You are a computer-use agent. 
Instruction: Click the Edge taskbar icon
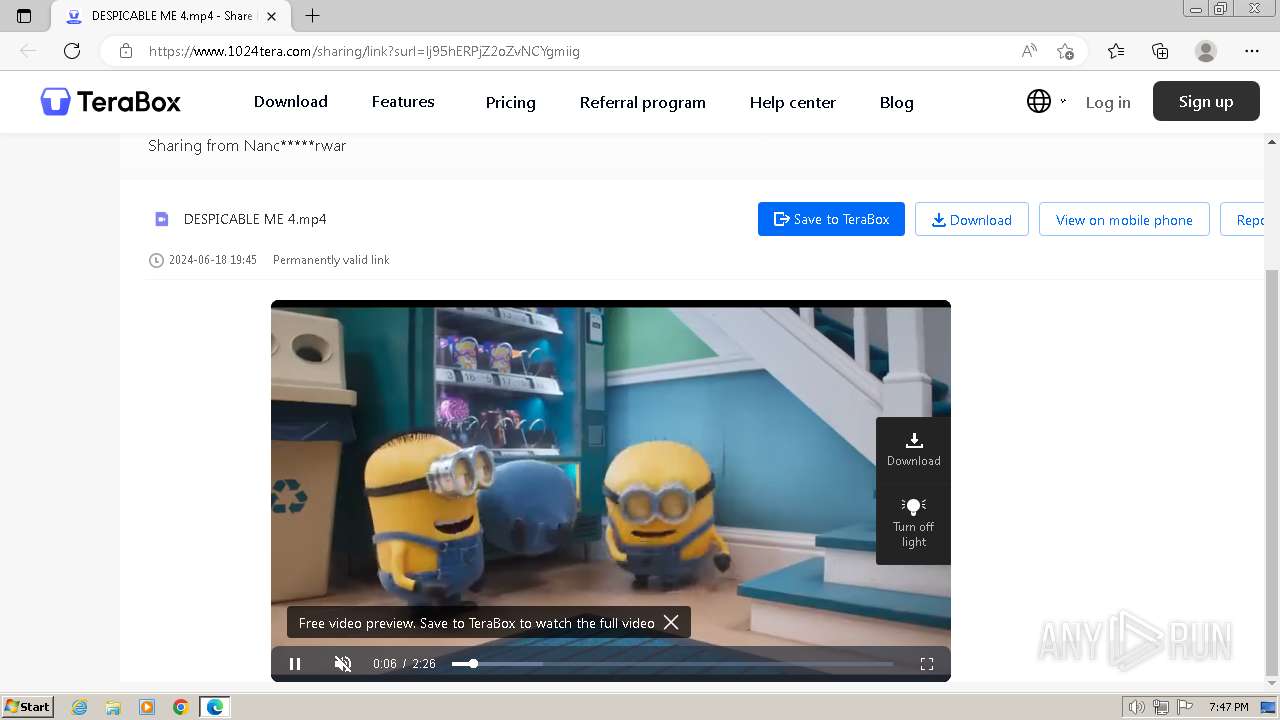pyautogui.click(x=215, y=707)
